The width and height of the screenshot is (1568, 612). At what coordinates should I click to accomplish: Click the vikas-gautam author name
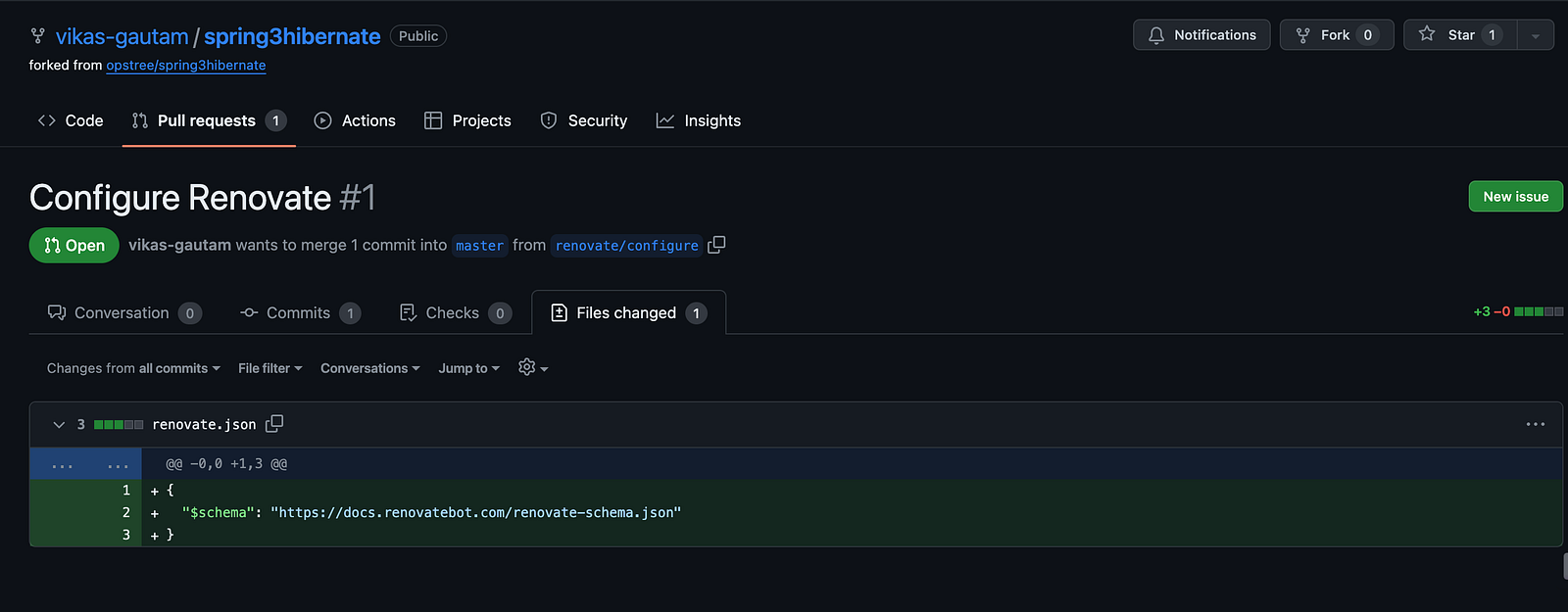tap(179, 245)
